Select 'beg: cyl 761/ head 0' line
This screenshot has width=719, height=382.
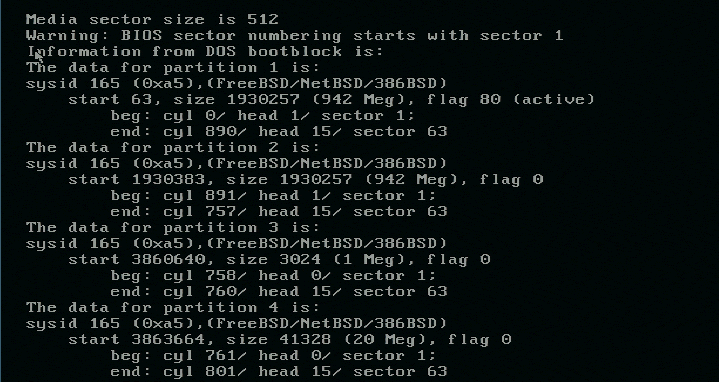(273, 356)
